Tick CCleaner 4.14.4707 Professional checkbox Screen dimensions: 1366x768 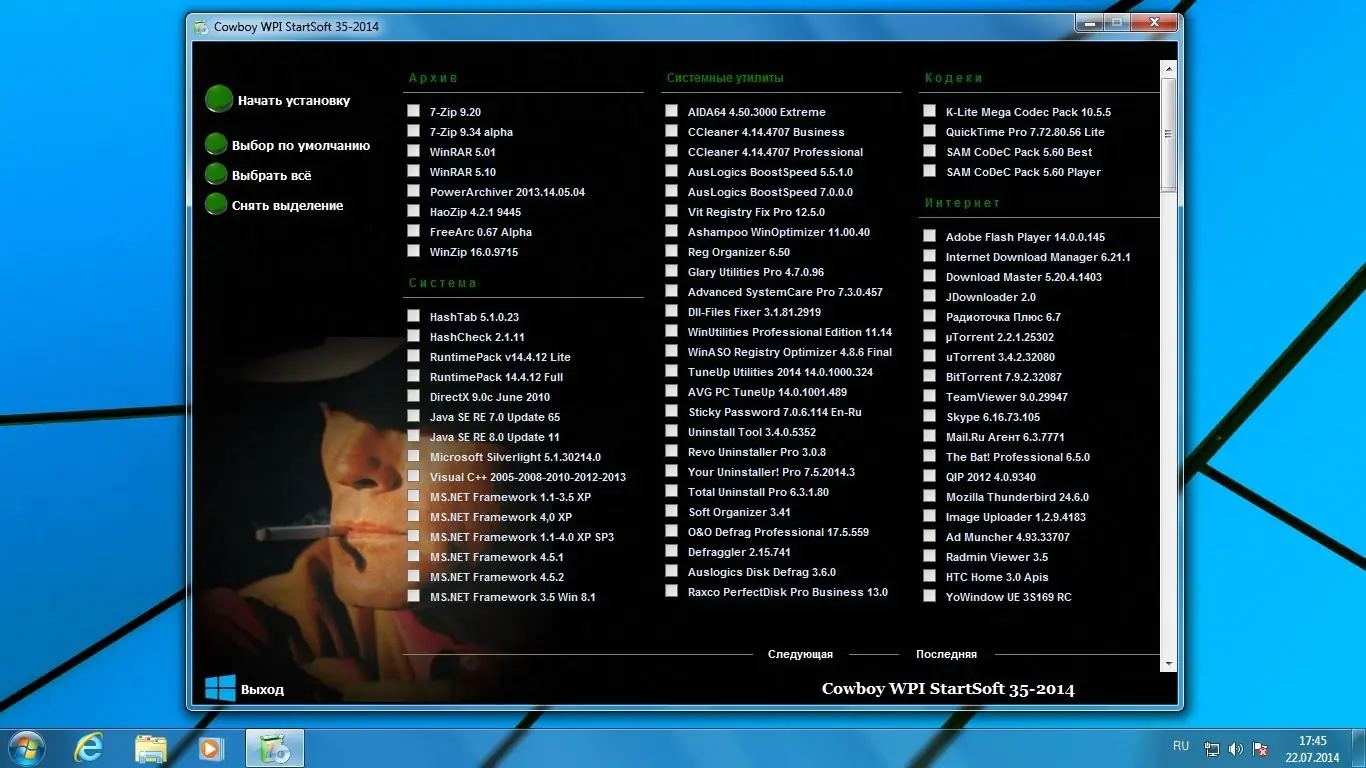tap(672, 151)
